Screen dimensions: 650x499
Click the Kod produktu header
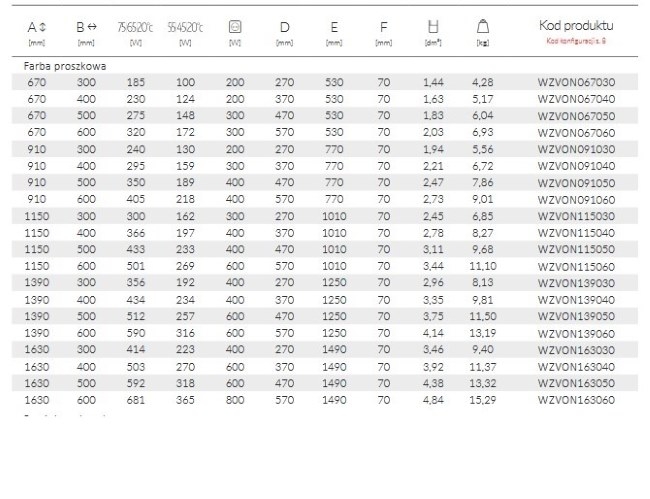click(x=576, y=26)
